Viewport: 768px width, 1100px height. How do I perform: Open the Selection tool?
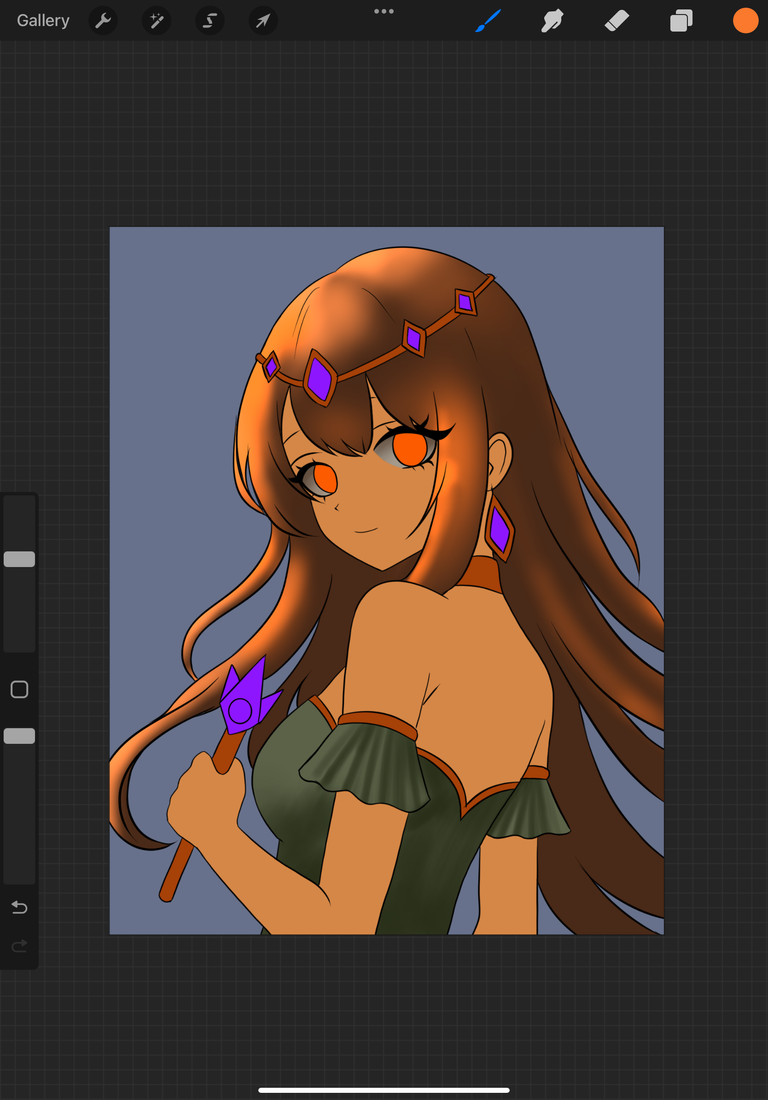pyautogui.click(x=210, y=20)
